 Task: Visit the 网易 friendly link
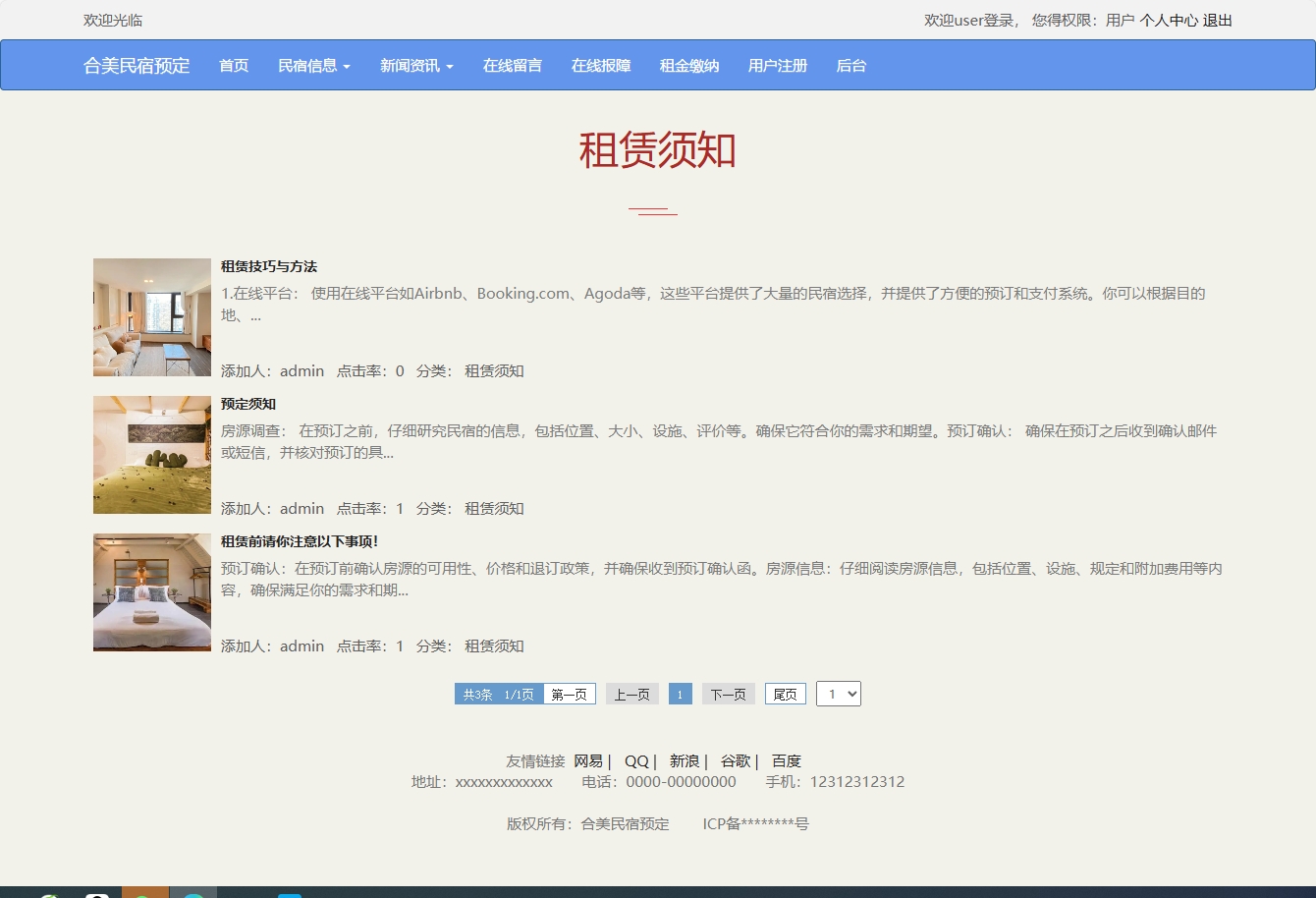pos(588,759)
